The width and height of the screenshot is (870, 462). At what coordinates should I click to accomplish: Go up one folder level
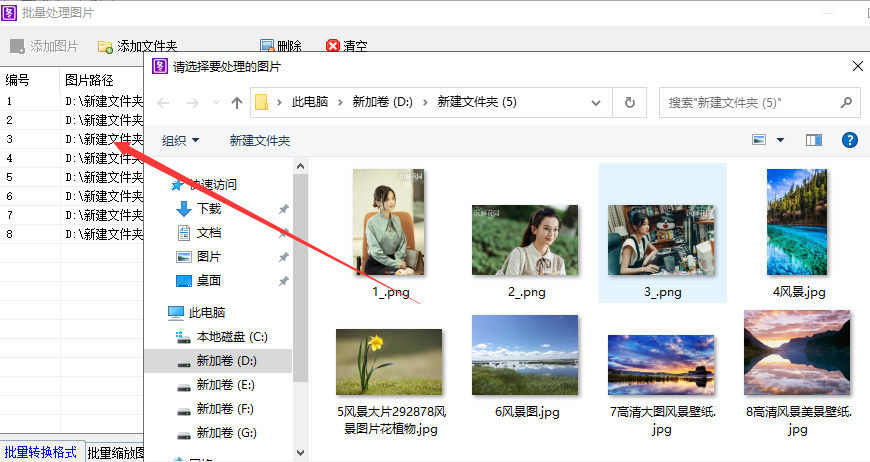[x=237, y=103]
